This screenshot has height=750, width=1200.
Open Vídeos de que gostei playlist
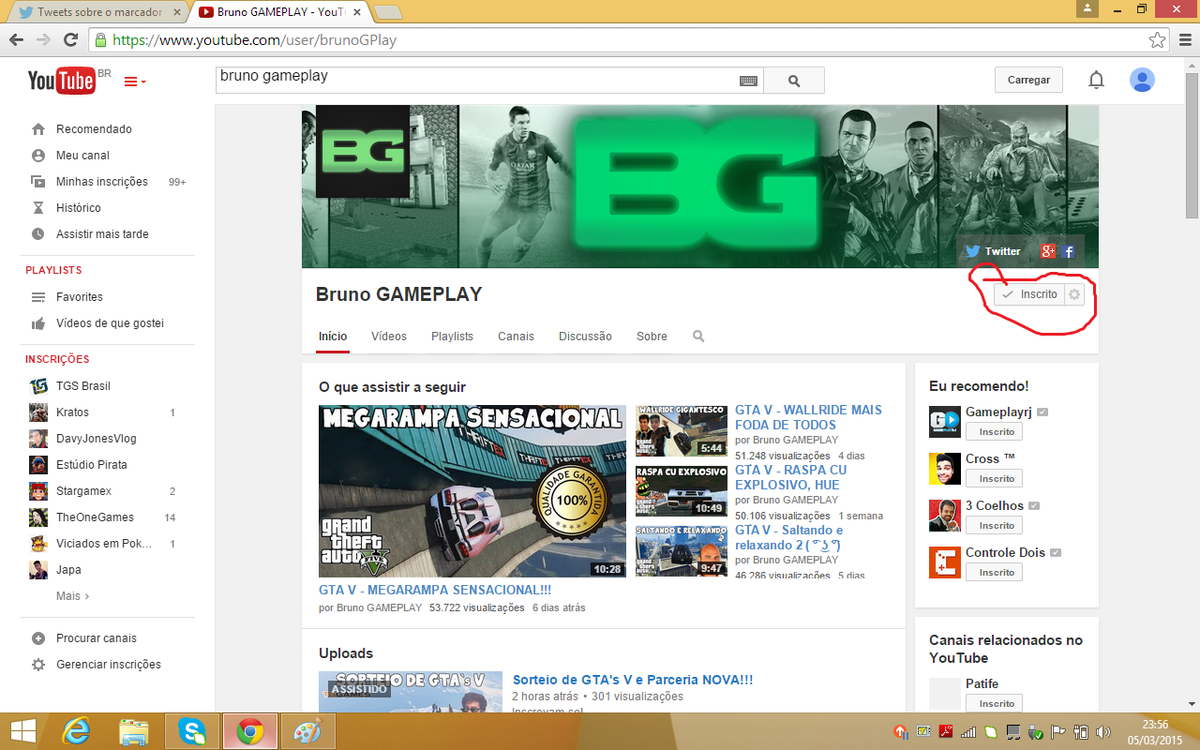point(110,323)
